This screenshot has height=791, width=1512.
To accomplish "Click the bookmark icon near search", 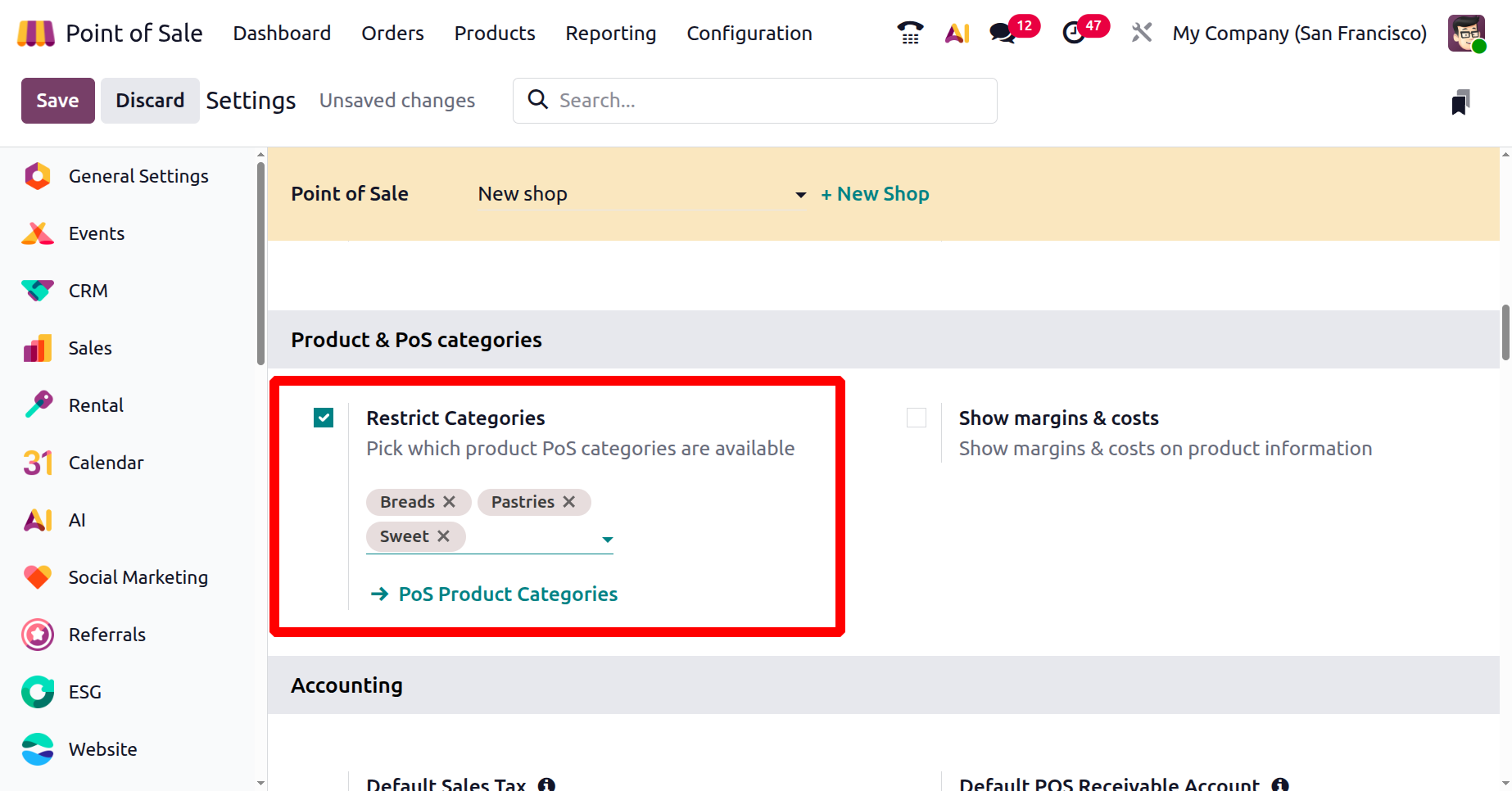I will pos(1460,102).
